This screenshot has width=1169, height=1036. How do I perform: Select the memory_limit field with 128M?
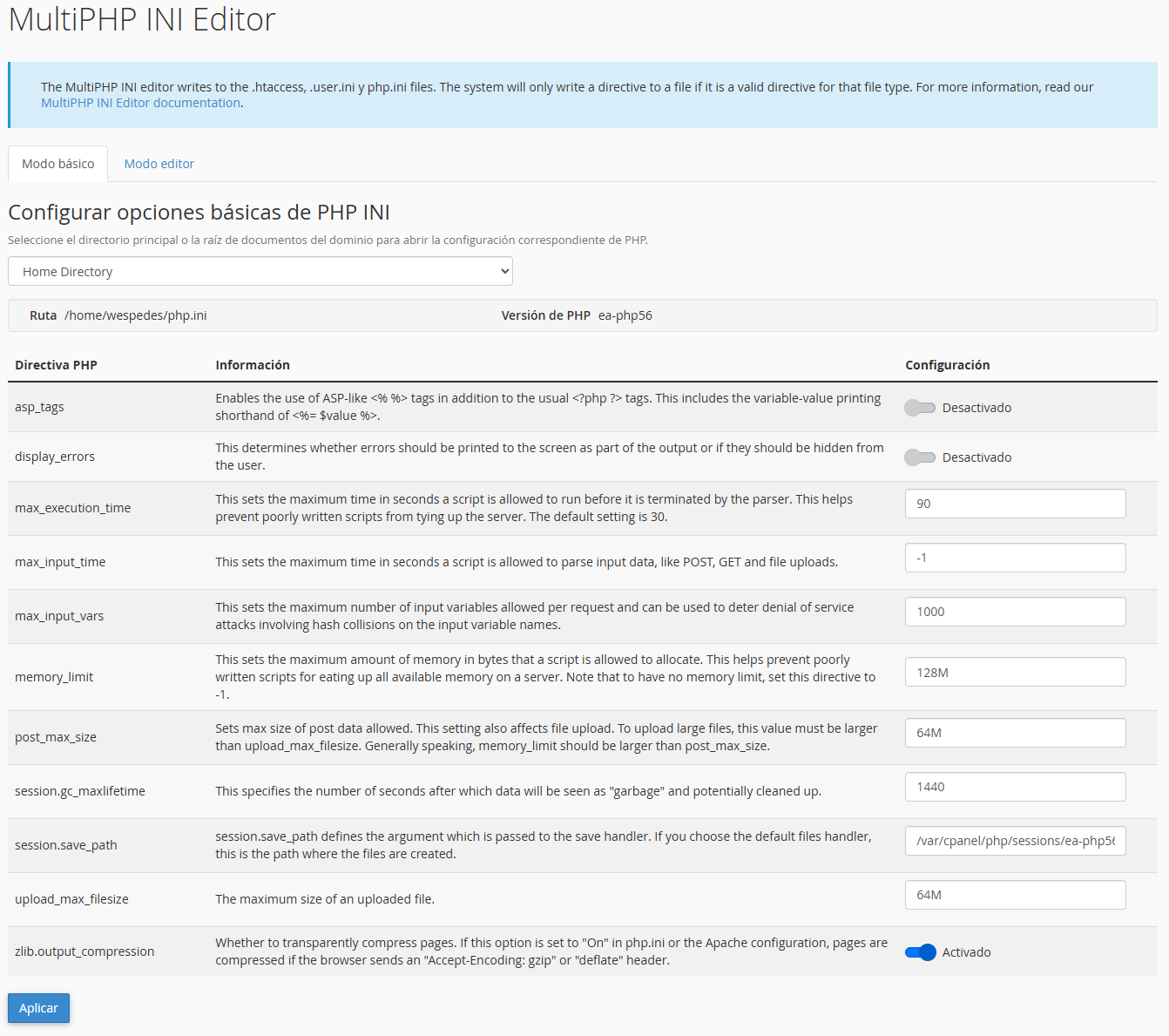(1015, 673)
